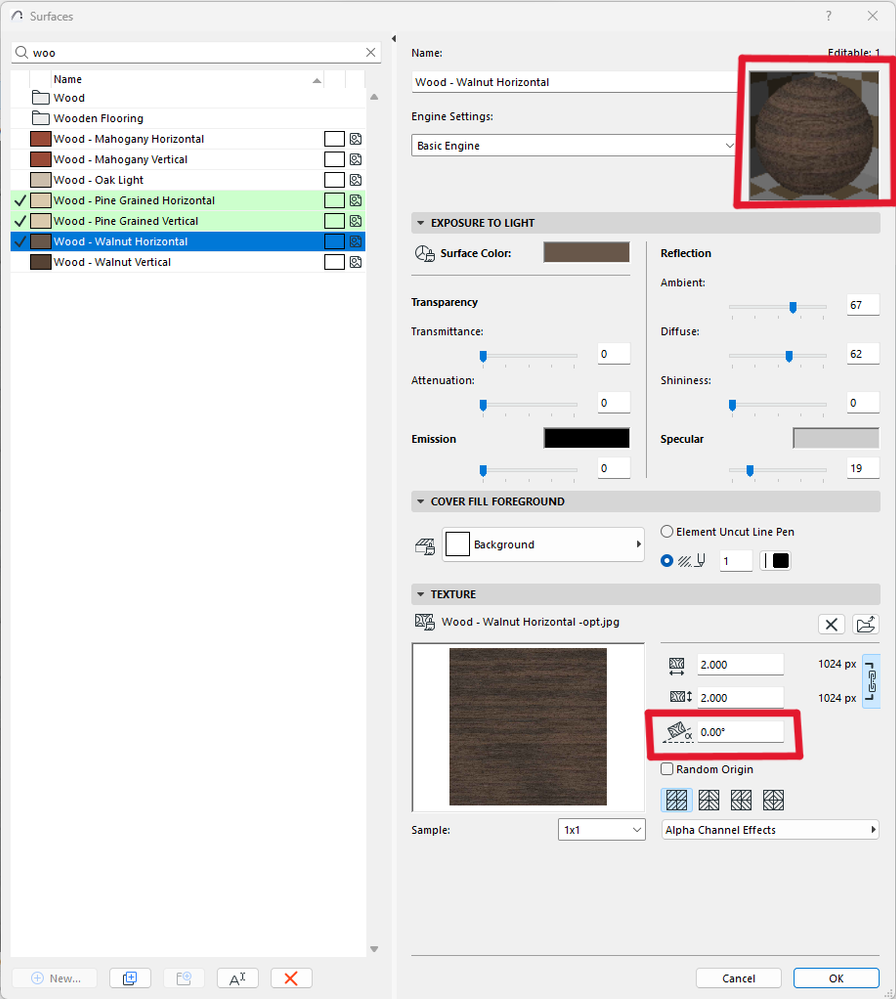Remove texture with X button

point(832,624)
